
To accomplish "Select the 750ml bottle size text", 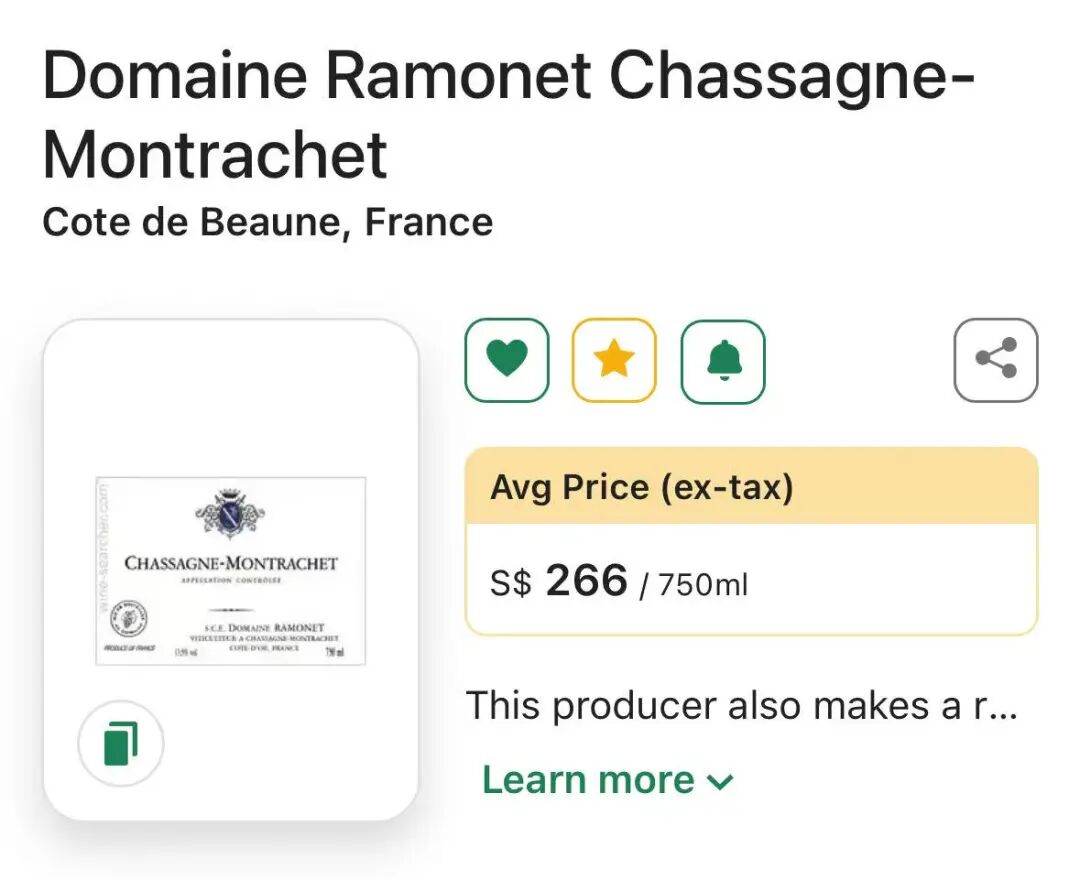I will coord(703,585).
